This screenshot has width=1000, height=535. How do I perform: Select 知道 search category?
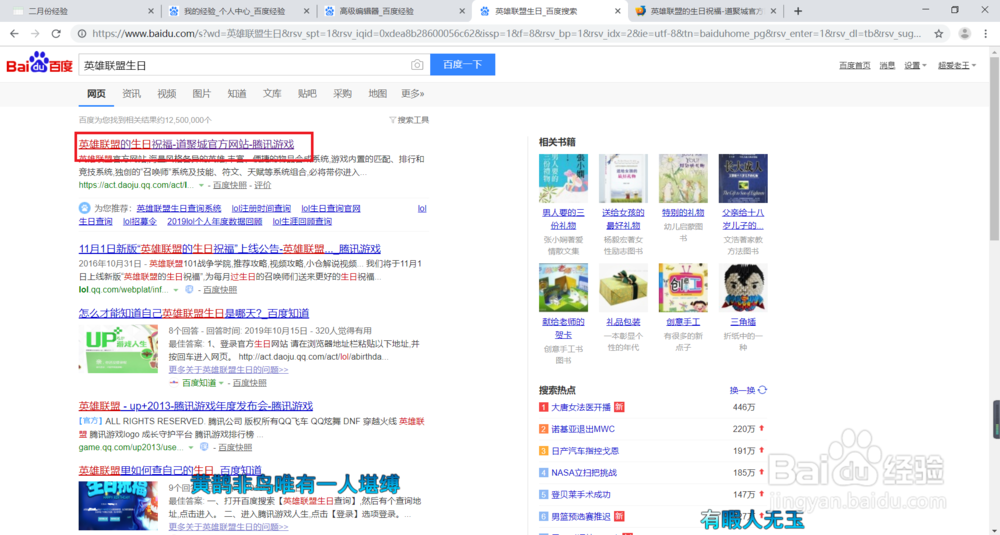coord(237,94)
